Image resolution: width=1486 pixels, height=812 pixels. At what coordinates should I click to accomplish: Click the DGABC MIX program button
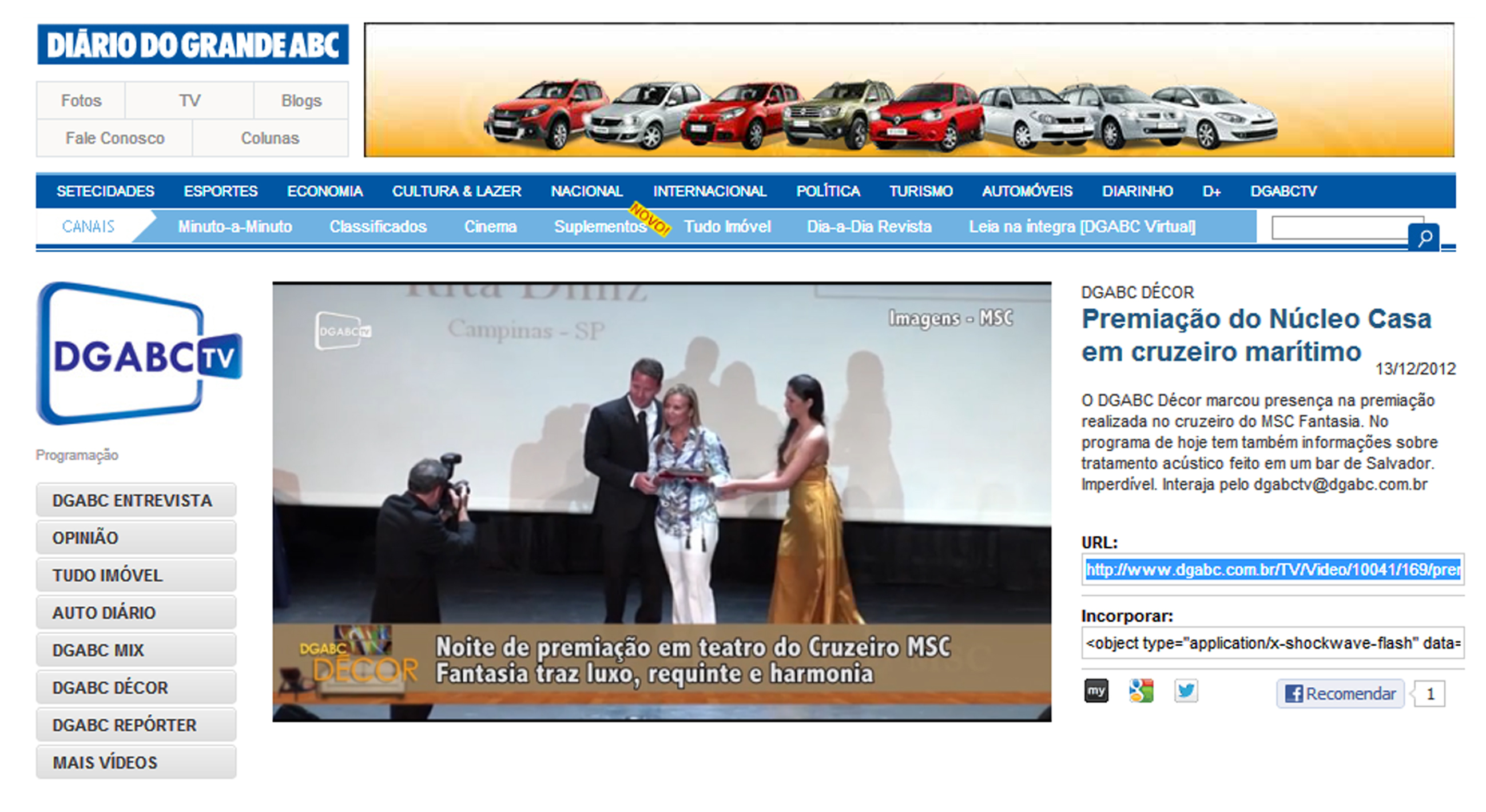[x=136, y=650]
